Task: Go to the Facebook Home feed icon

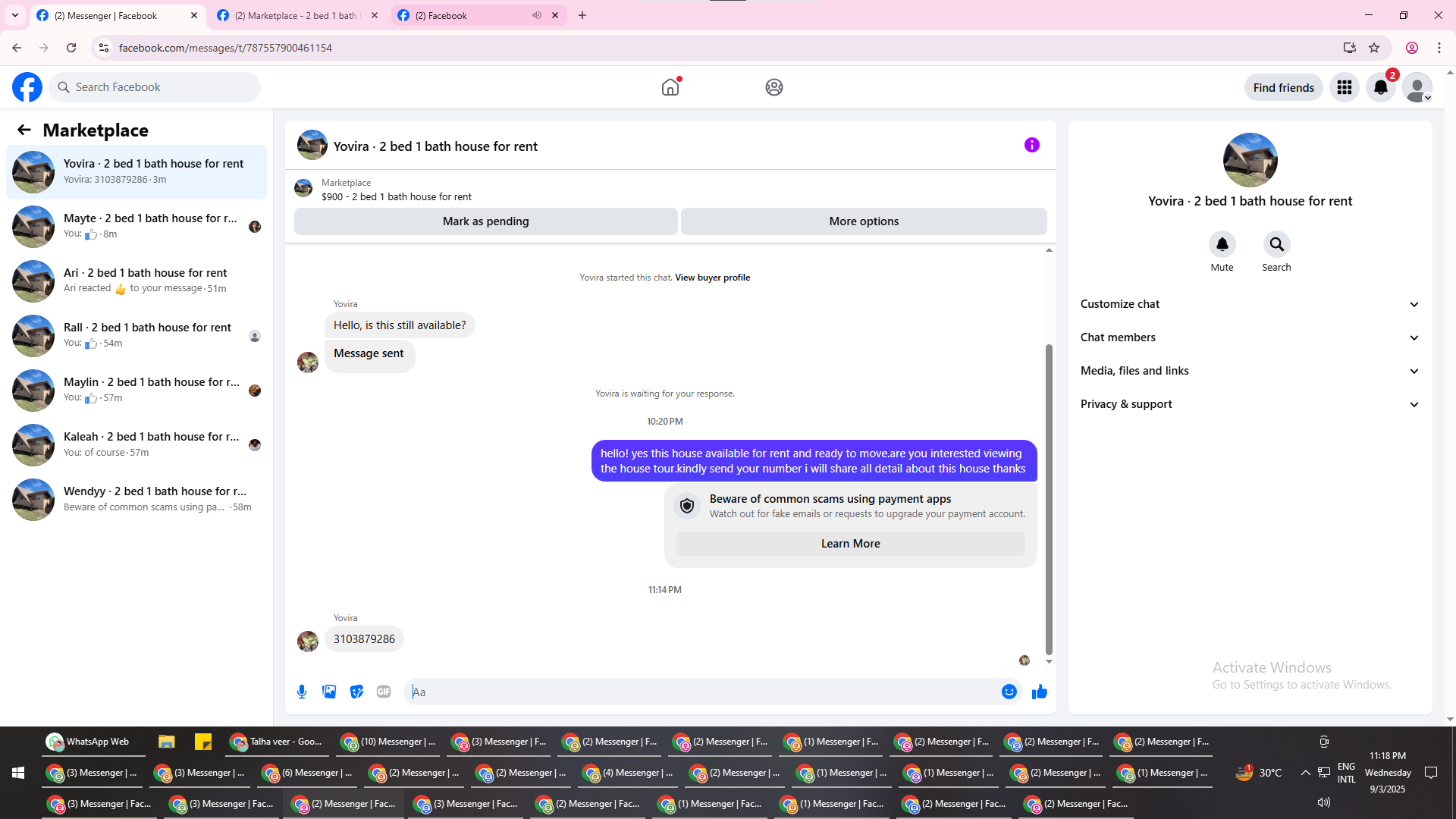Action: 670,87
